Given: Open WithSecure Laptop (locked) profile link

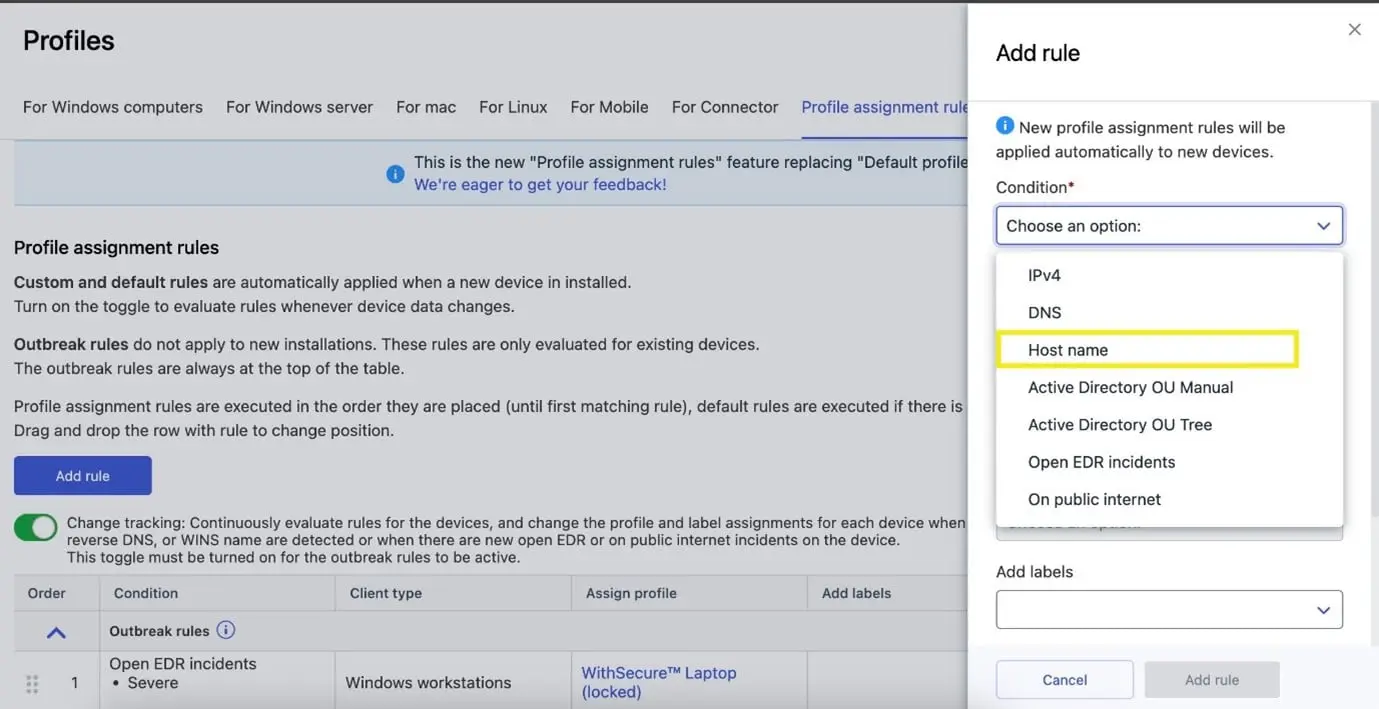Looking at the screenshot, I should (x=659, y=682).
